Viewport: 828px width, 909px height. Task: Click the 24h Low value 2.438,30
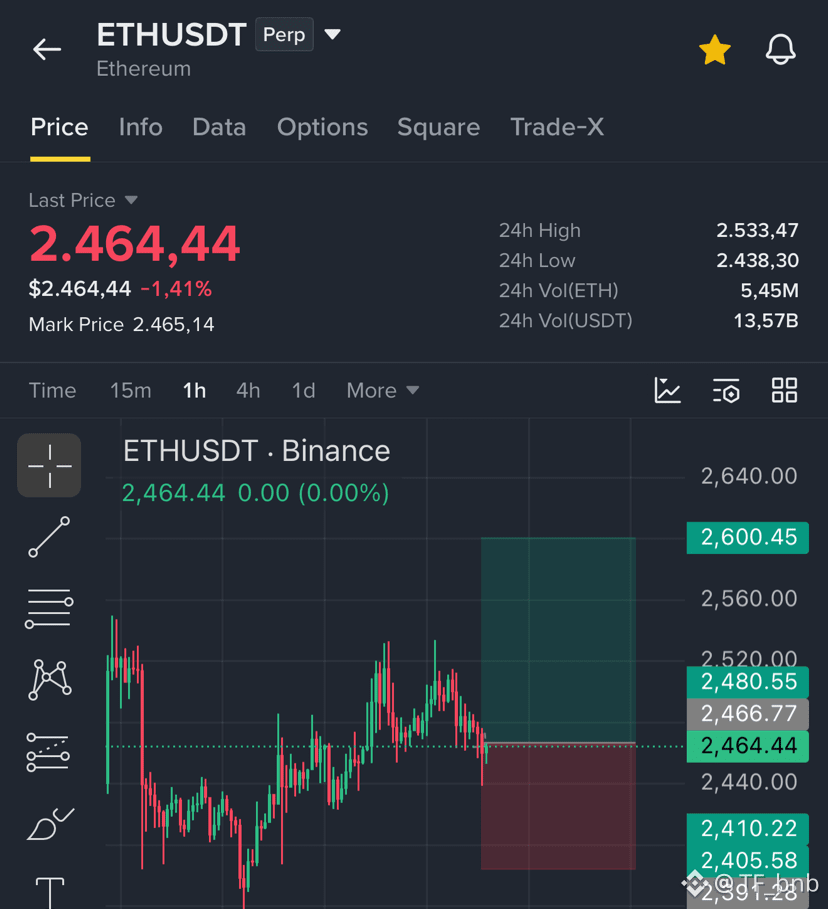[757, 260]
